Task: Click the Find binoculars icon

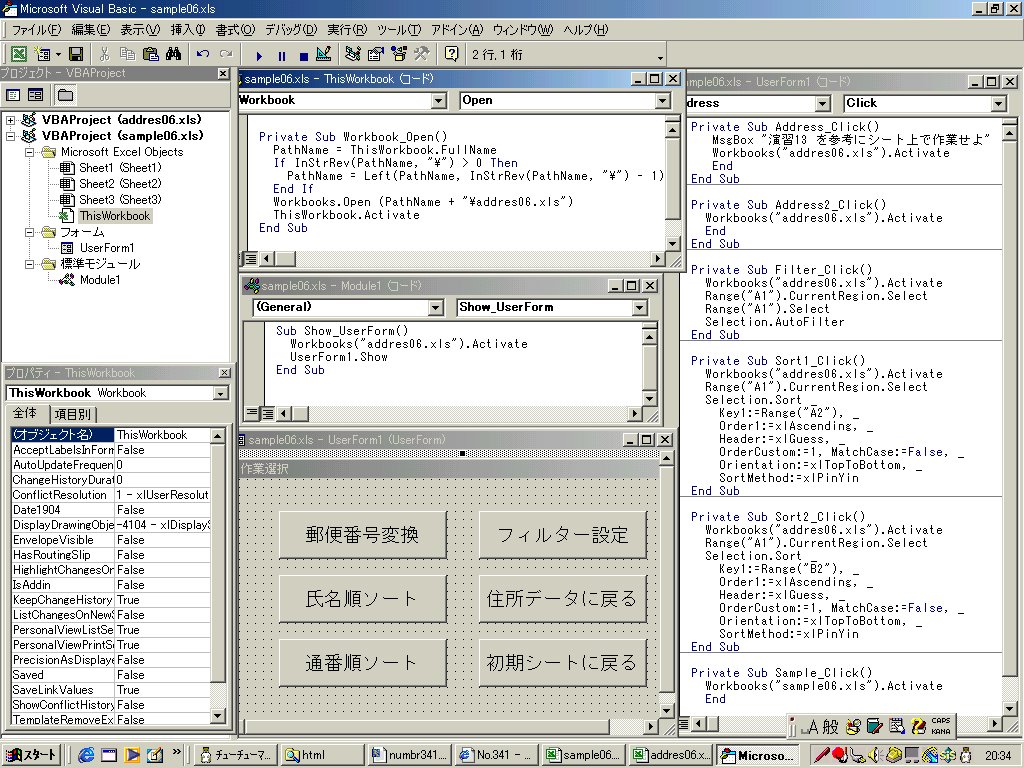Action: pyautogui.click(x=173, y=54)
